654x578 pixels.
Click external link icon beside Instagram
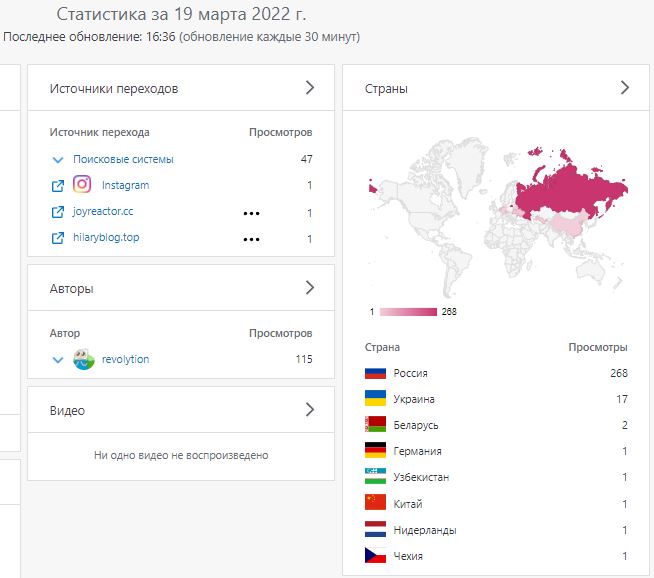(58, 185)
